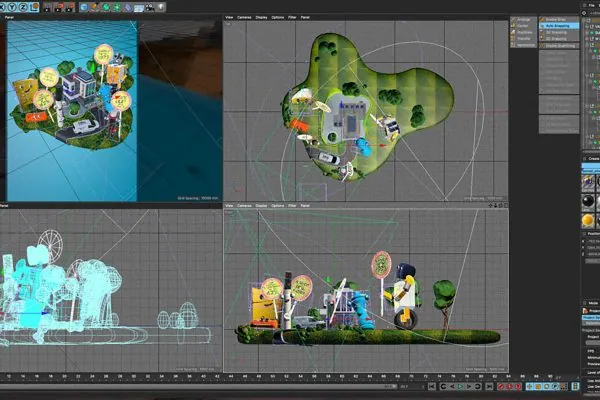Click the Duplicate command

[x=523, y=32]
